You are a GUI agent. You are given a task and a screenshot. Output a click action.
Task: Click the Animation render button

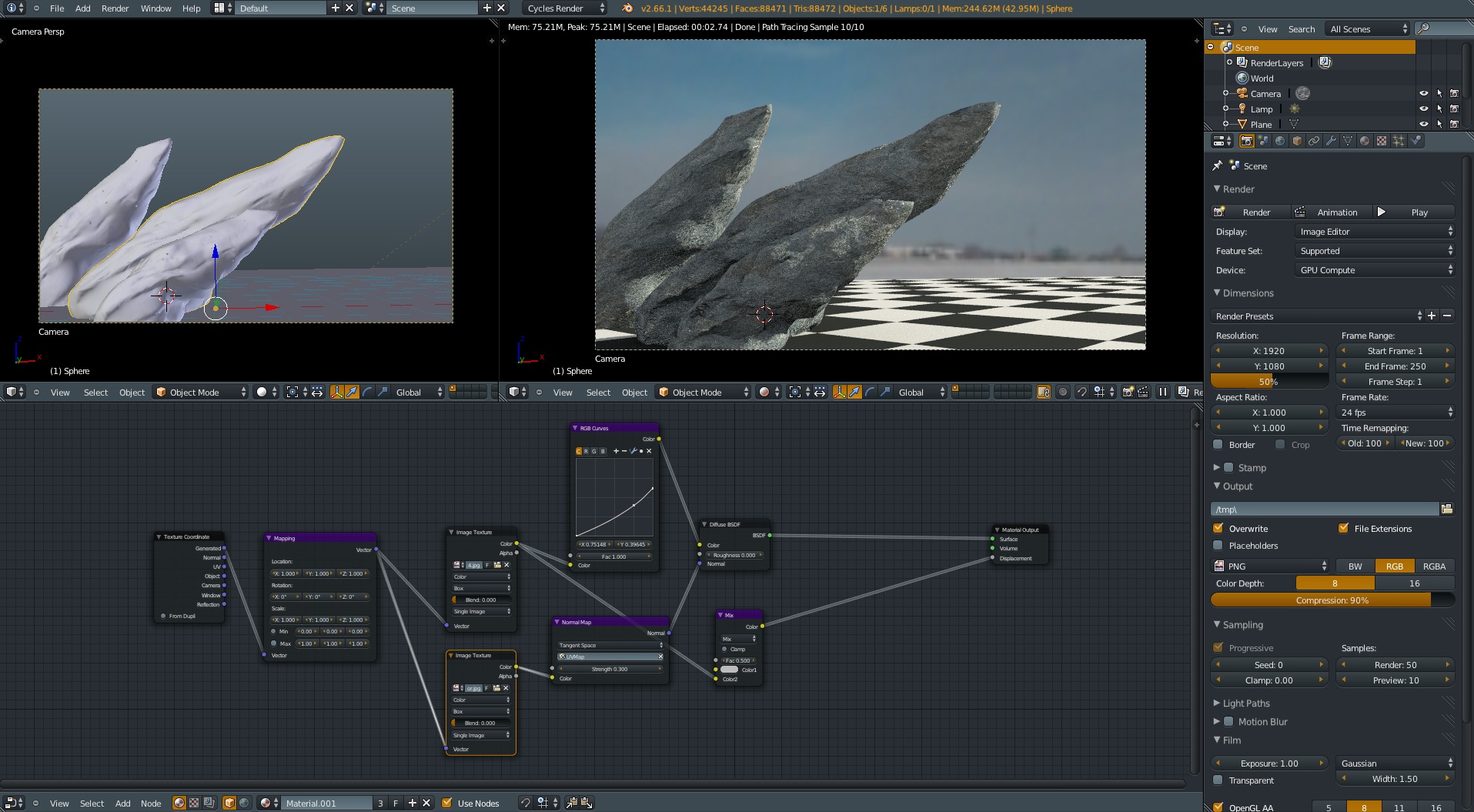[1330, 212]
